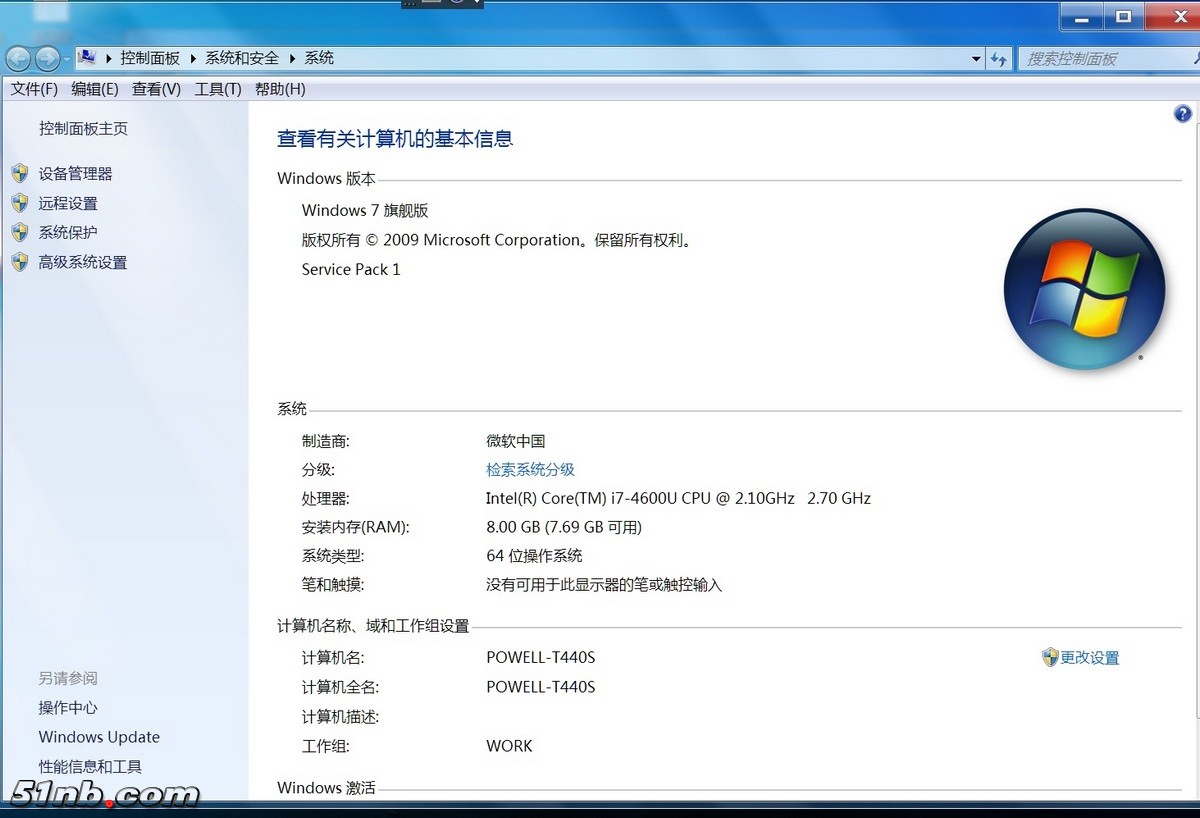Click shield icon next to 远程设置
Viewport: 1200px width, 818px height.
(20, 203)
